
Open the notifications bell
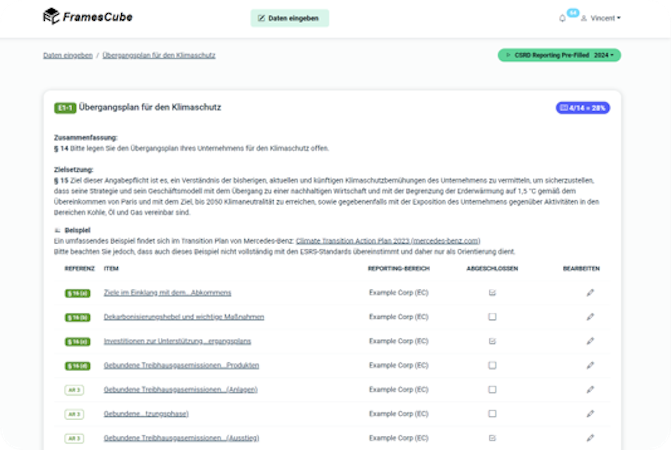(562, 18)
